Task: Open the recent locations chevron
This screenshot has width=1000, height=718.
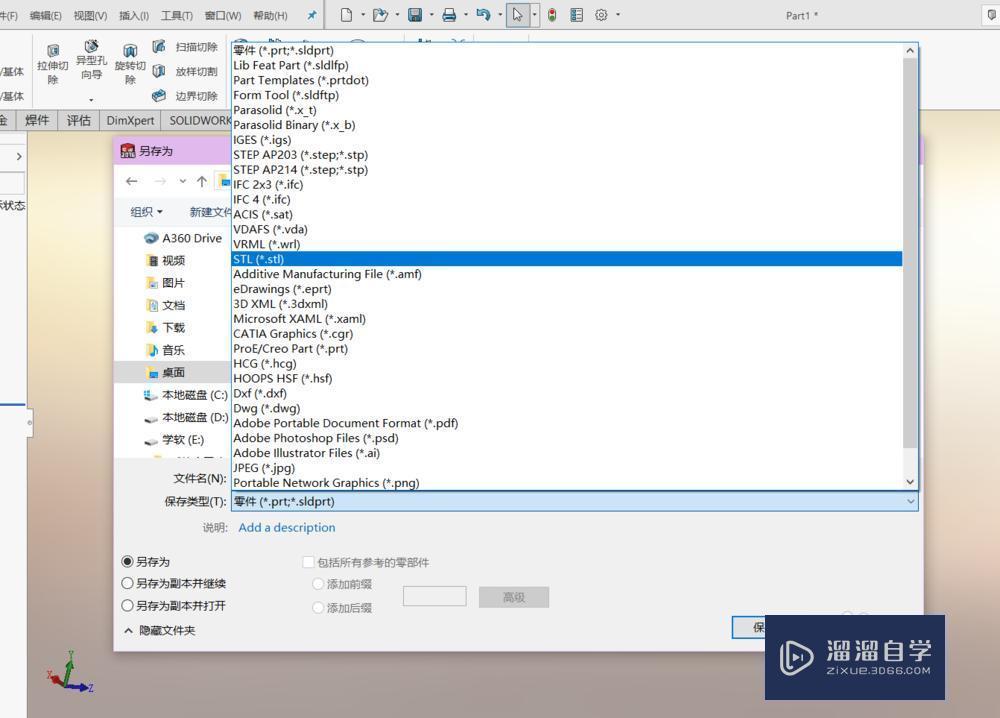Action: tap(182, 182)
